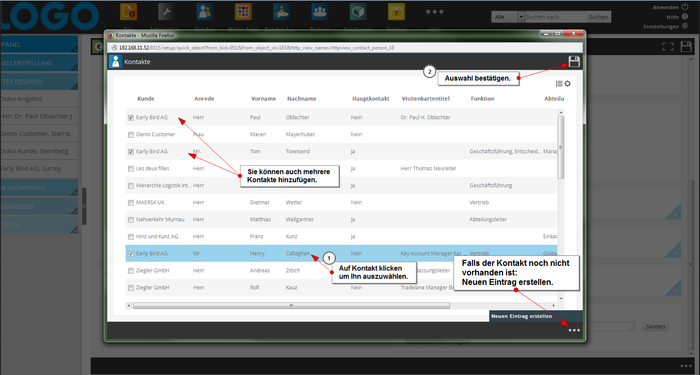Viewport: 700px width, 375px height.
Task: Click the Neuen Eintrag erstellen button
Action: (x=536, y=316)
